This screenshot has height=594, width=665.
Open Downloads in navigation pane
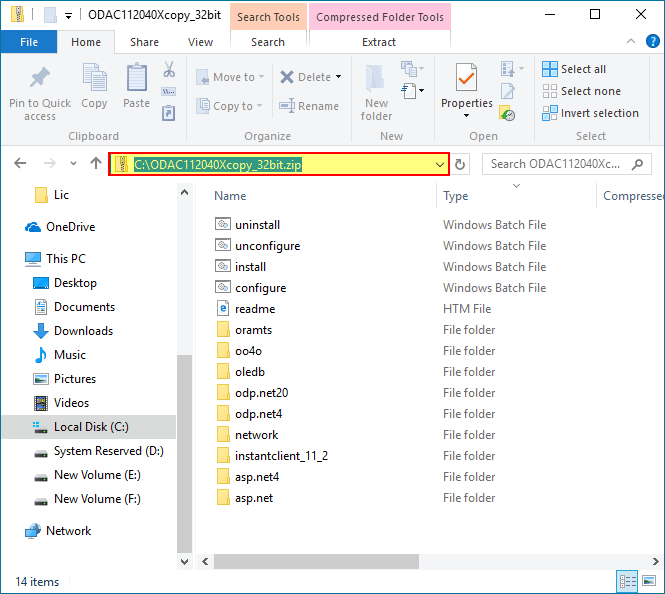pos(73,331)
